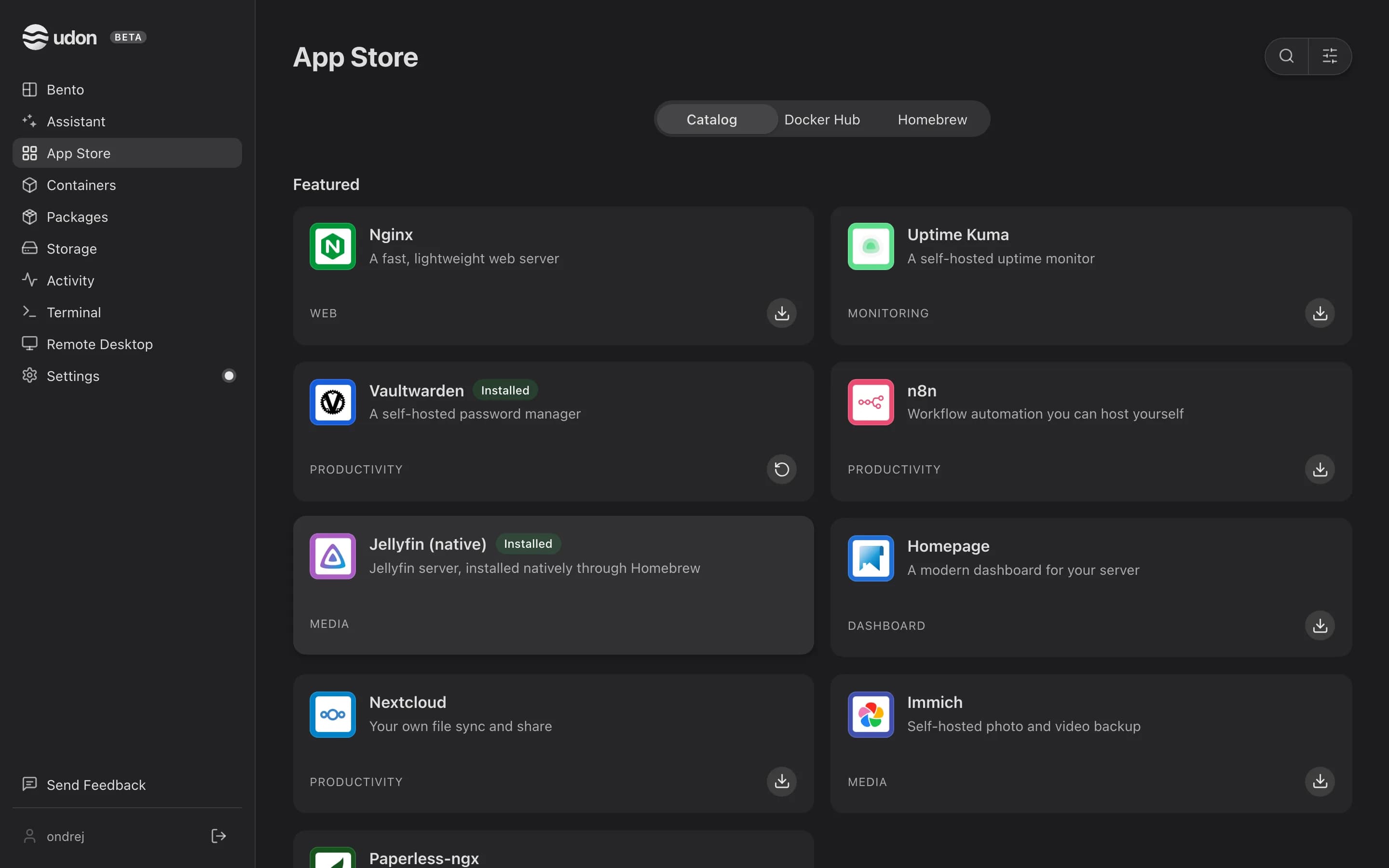Install Immich using its download icon
The height and width of the screenshot is (868, 1389).
coord(1320,781)
